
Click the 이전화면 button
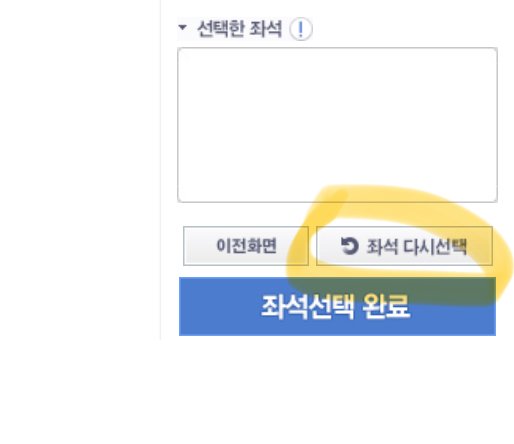pos(246,246)
